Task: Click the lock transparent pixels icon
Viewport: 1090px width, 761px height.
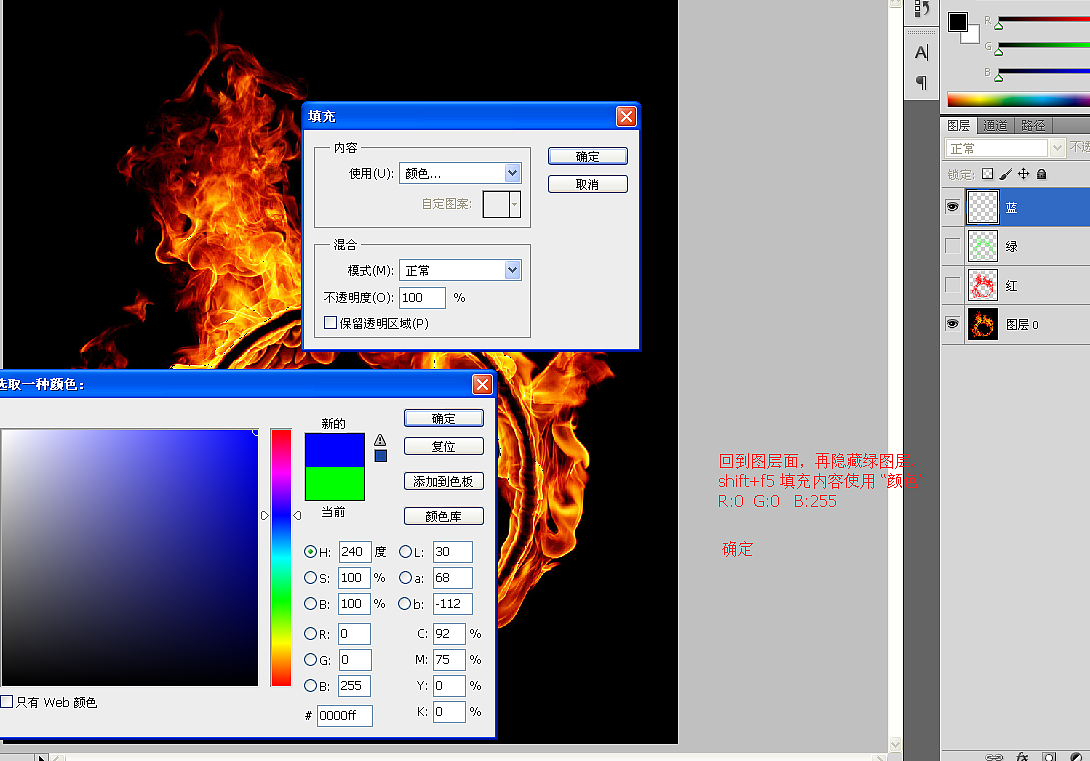Action: [x=987, y=174]
